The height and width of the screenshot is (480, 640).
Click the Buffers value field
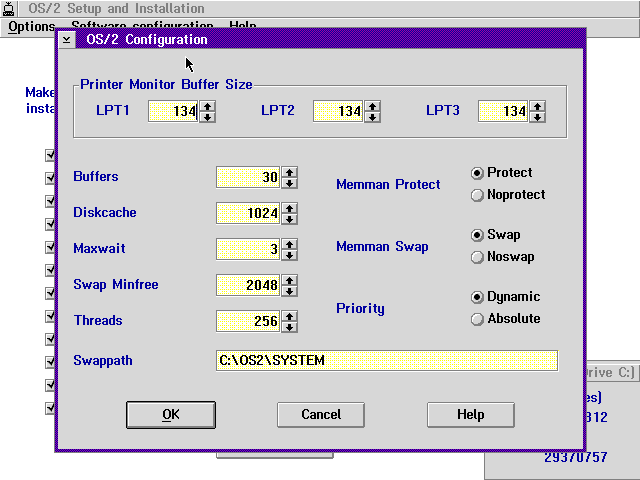point(248,177)
